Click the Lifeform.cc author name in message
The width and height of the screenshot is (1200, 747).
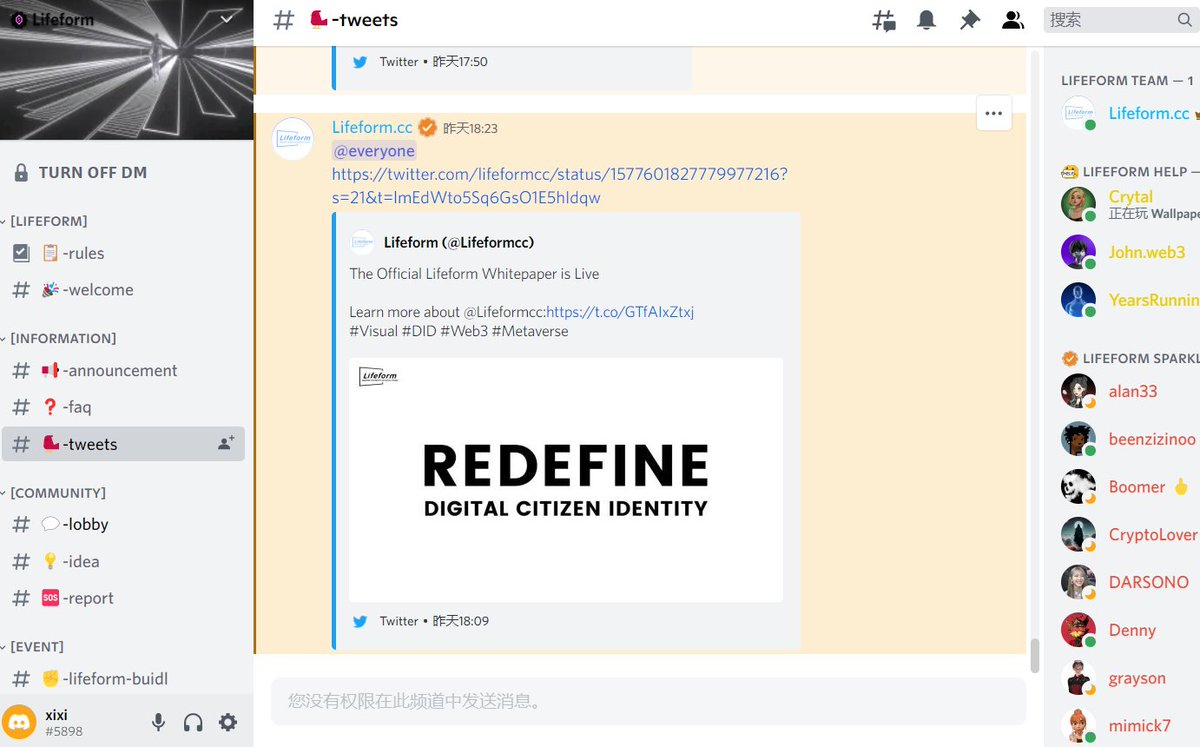coord(372,127)
